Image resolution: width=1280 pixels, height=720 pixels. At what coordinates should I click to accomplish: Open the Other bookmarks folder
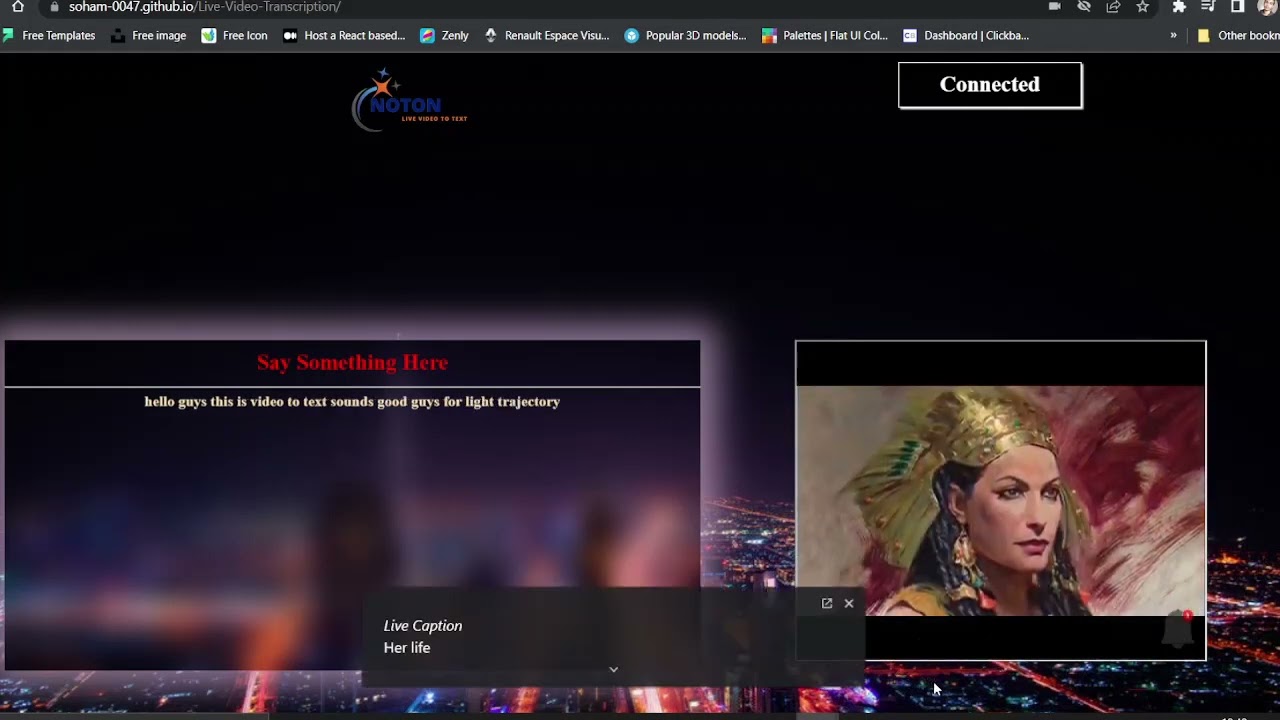pos(1238,35)
